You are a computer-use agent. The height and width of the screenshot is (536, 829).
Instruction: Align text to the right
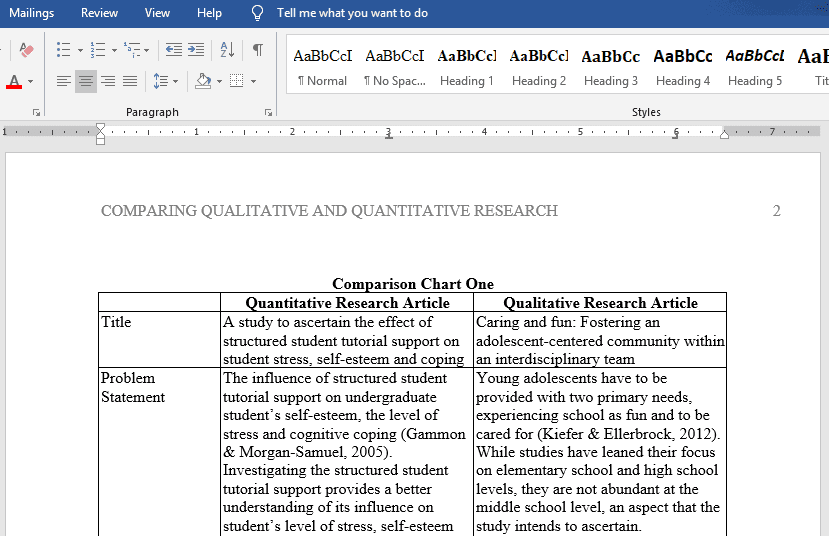pyautogui.click(x=108, y=81)
